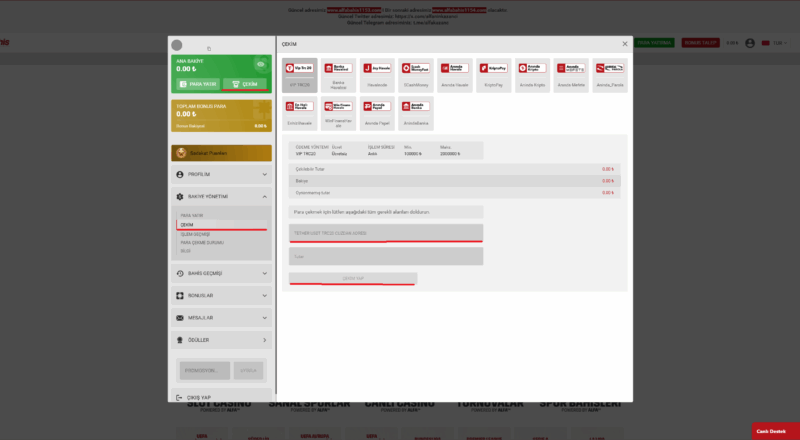Close the ÇEKİM dialog with X
Screen dimensions: 800x440
[x=624, y=44]
